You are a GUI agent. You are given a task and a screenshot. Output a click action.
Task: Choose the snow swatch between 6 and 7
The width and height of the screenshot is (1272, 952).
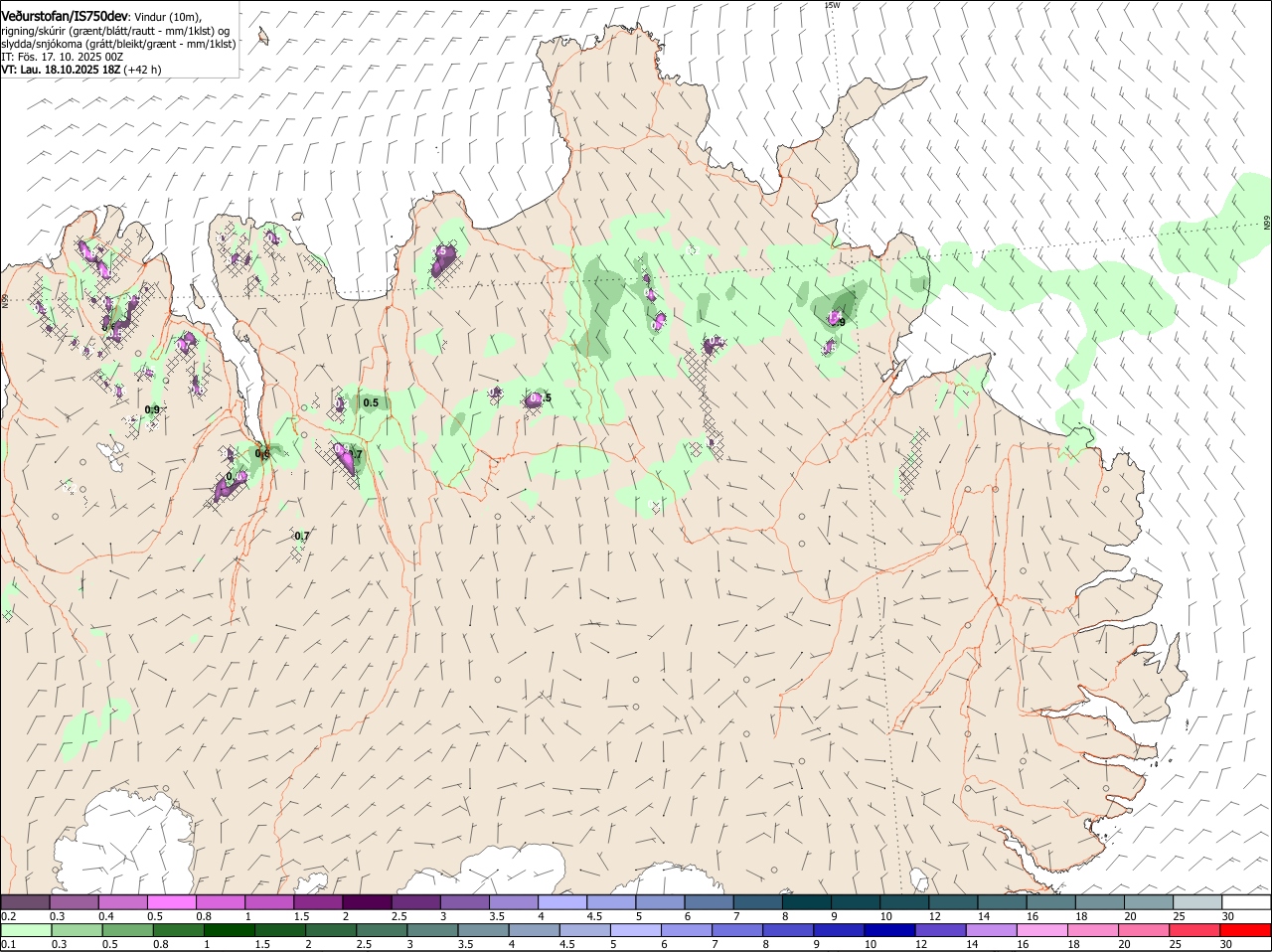point(710,902)
